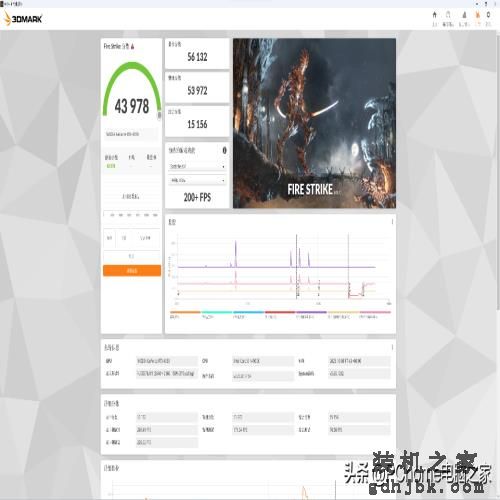Open the Home icon in top navigation
Image resolution: width=500 pixels, height=500 pixels.
pyautogui.click(x=434, y=15)
